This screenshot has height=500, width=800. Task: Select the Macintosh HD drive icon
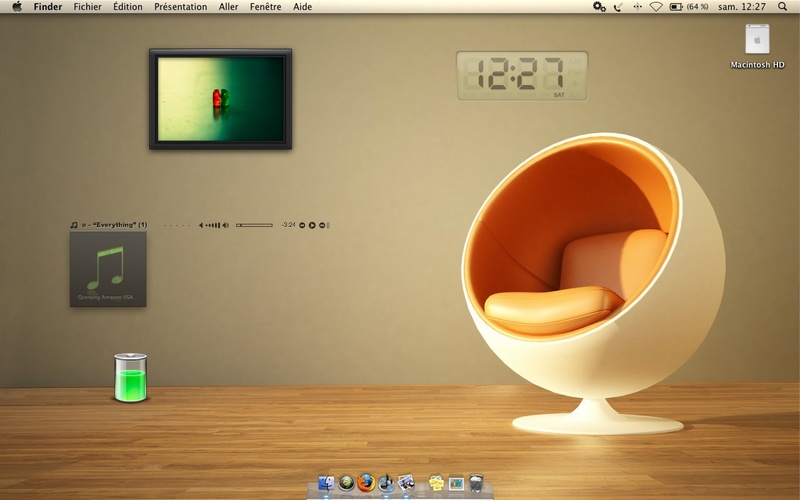[757, 39]
